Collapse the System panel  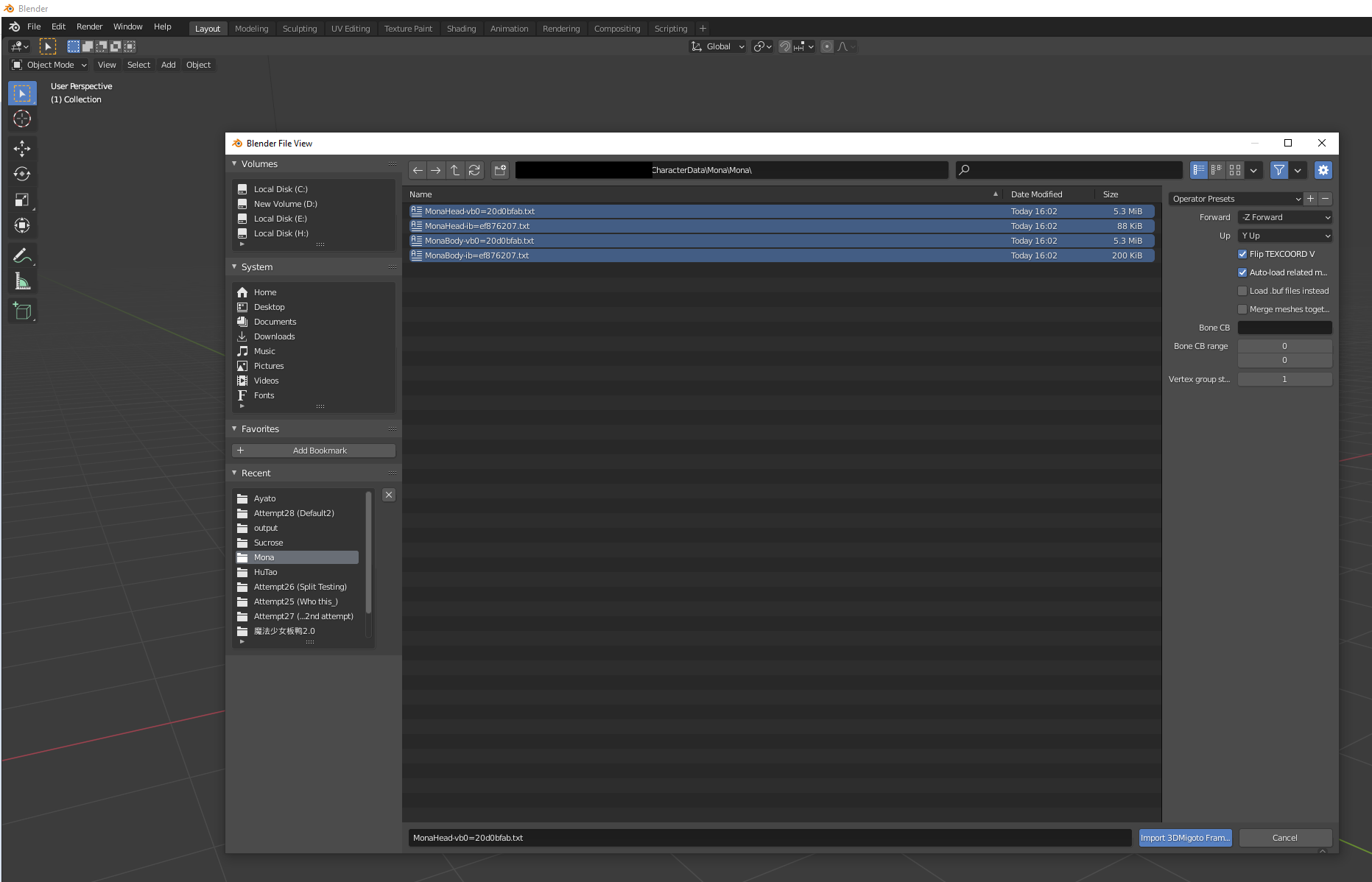[x=234, y=267]
